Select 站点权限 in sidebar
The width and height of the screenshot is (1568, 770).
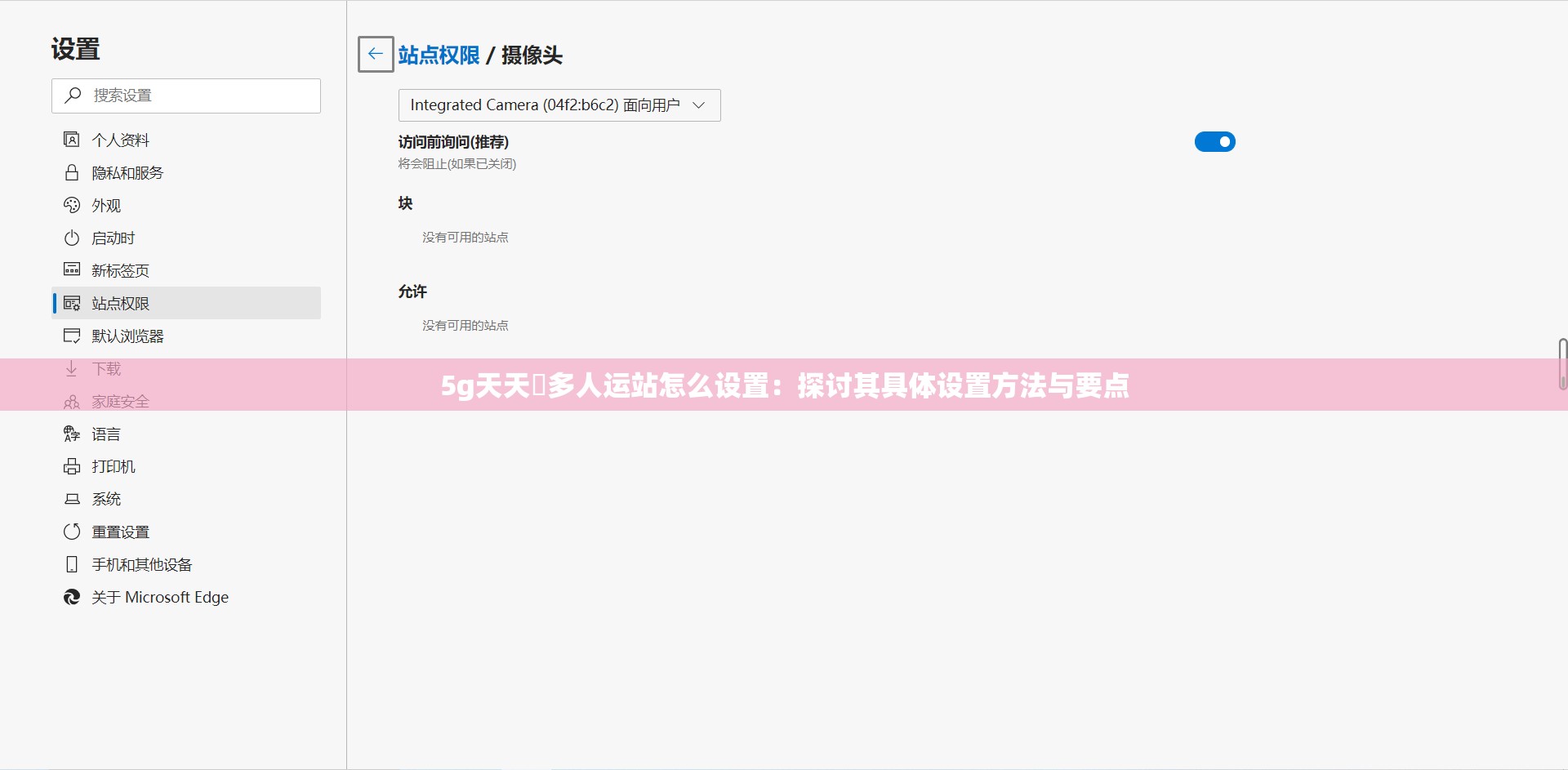[x=186, y=303]
